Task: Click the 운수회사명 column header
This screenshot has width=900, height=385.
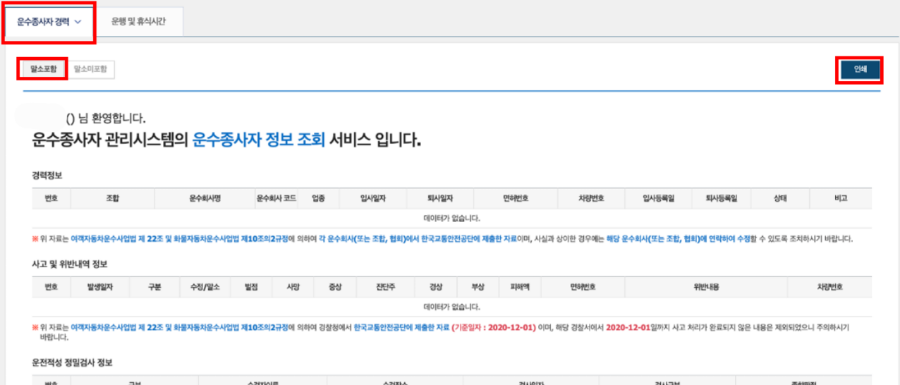Action: (205, 198)
